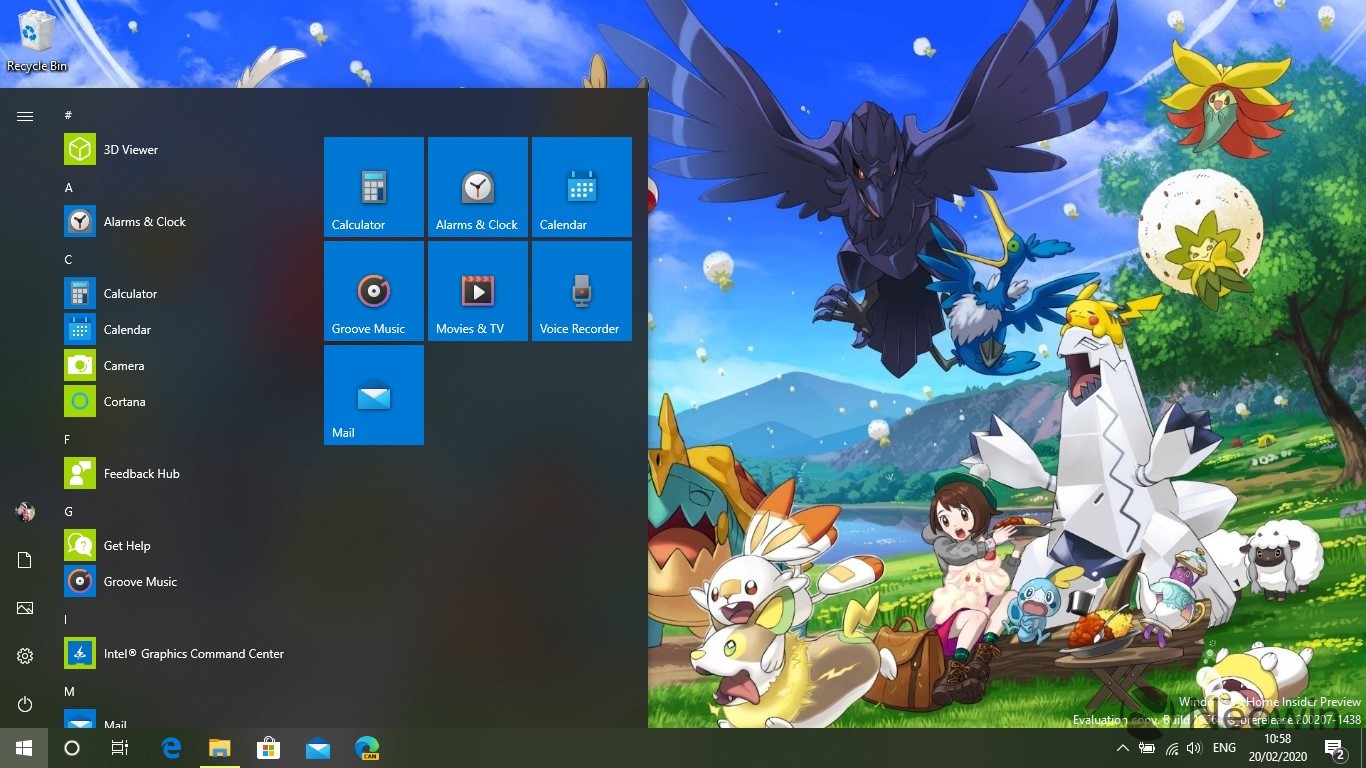
Task: Open the Groove Music pinned tile
Action: (x=374, y=291)
